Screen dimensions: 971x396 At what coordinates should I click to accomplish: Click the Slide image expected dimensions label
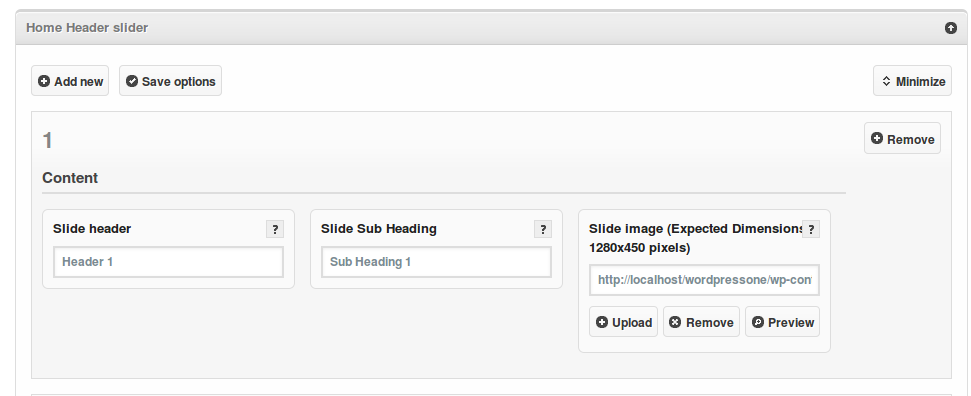point(696,238)
